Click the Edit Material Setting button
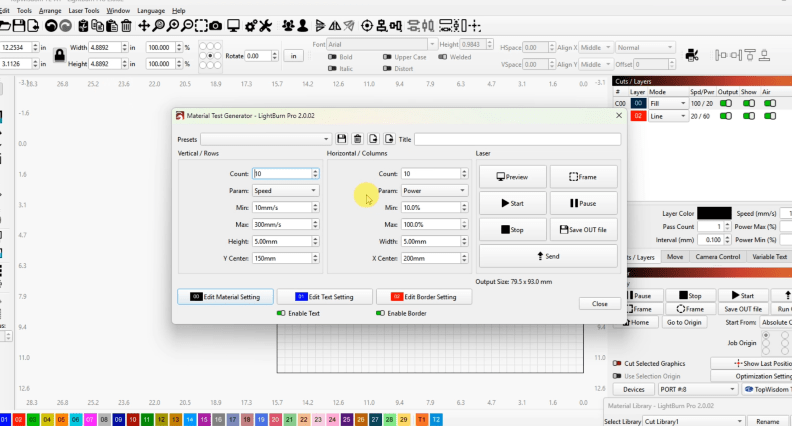The width and height of the screenshot is (792, 426). (224, 297)
